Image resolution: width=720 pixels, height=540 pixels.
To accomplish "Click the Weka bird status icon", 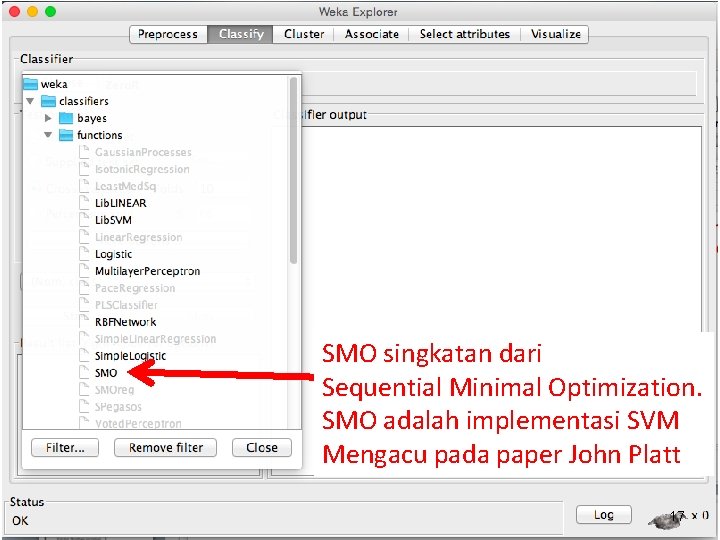I will (x=665, y=520).
